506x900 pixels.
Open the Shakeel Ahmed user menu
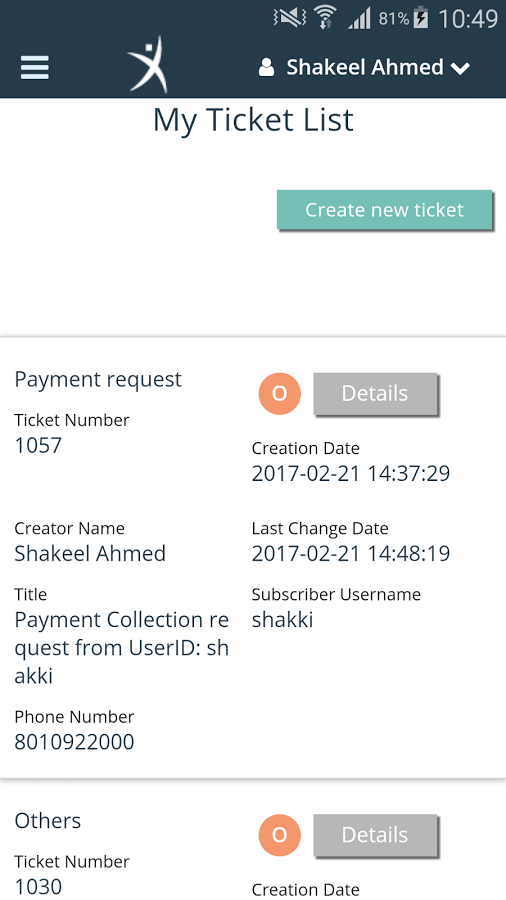364,67
